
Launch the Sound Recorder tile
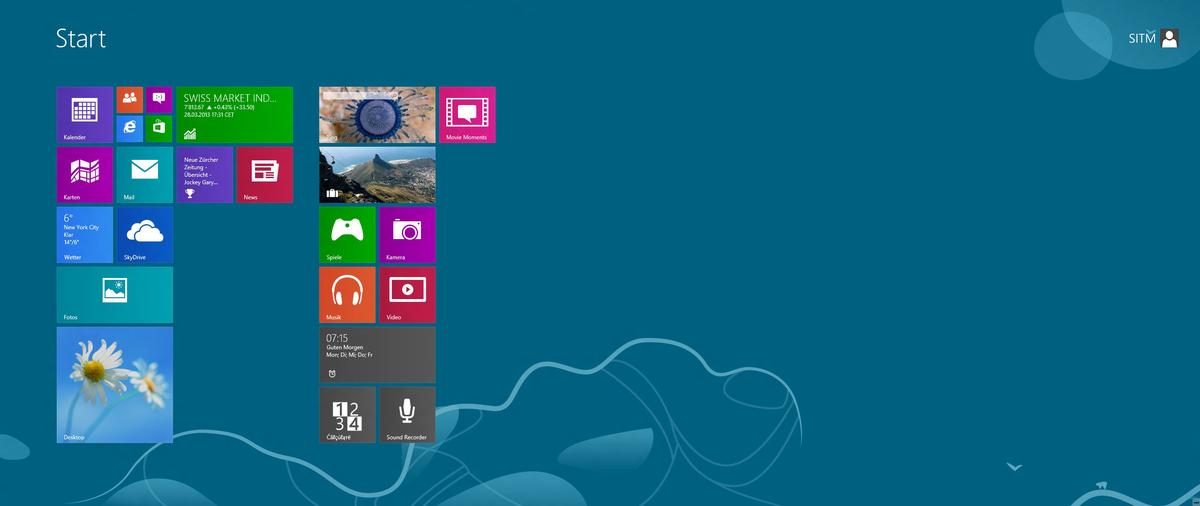407,415
